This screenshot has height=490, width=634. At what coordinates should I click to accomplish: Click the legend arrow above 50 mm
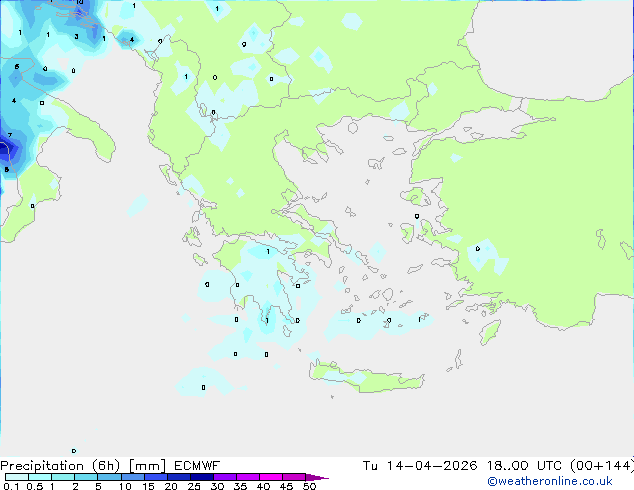coord(317,477)
